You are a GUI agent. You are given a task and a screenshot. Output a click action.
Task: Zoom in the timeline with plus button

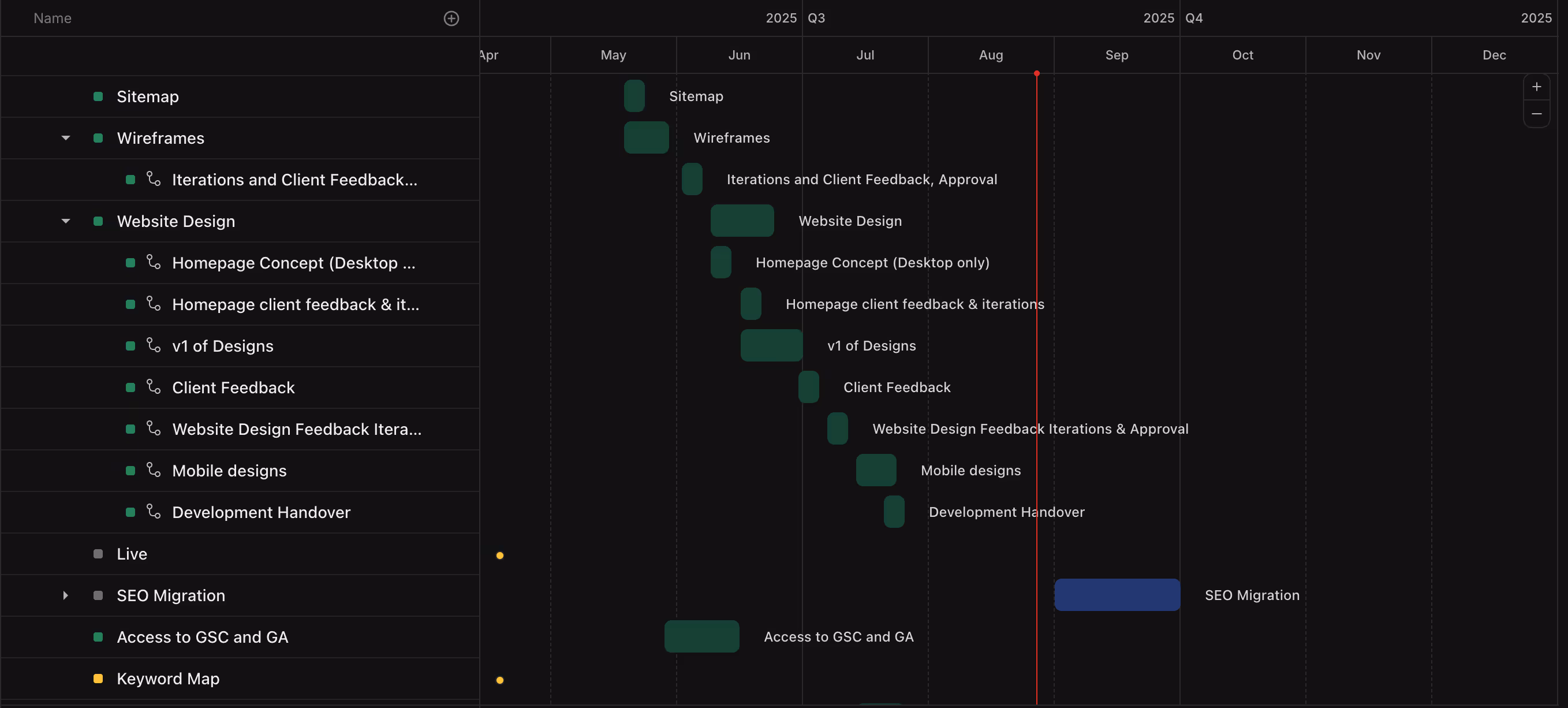point(1536,87)
